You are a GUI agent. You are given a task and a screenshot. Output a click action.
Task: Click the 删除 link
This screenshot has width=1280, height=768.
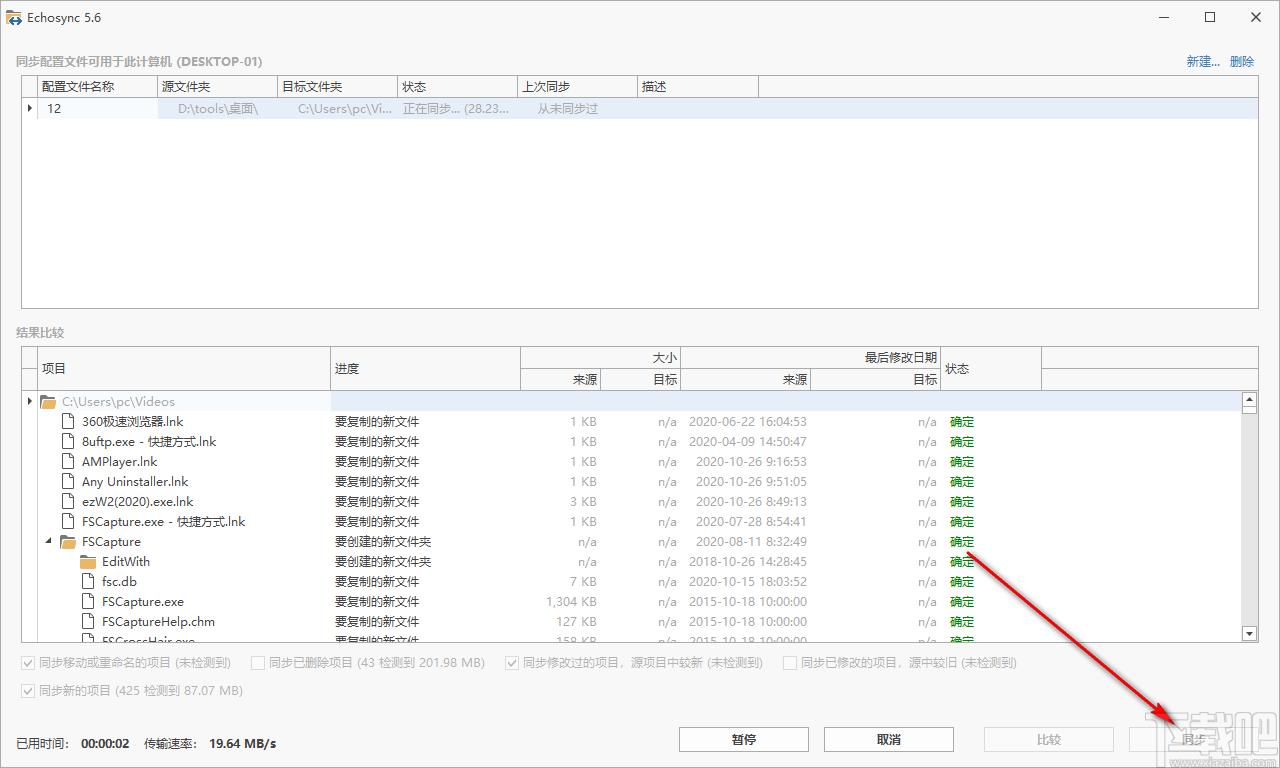tap(1242, 61)
